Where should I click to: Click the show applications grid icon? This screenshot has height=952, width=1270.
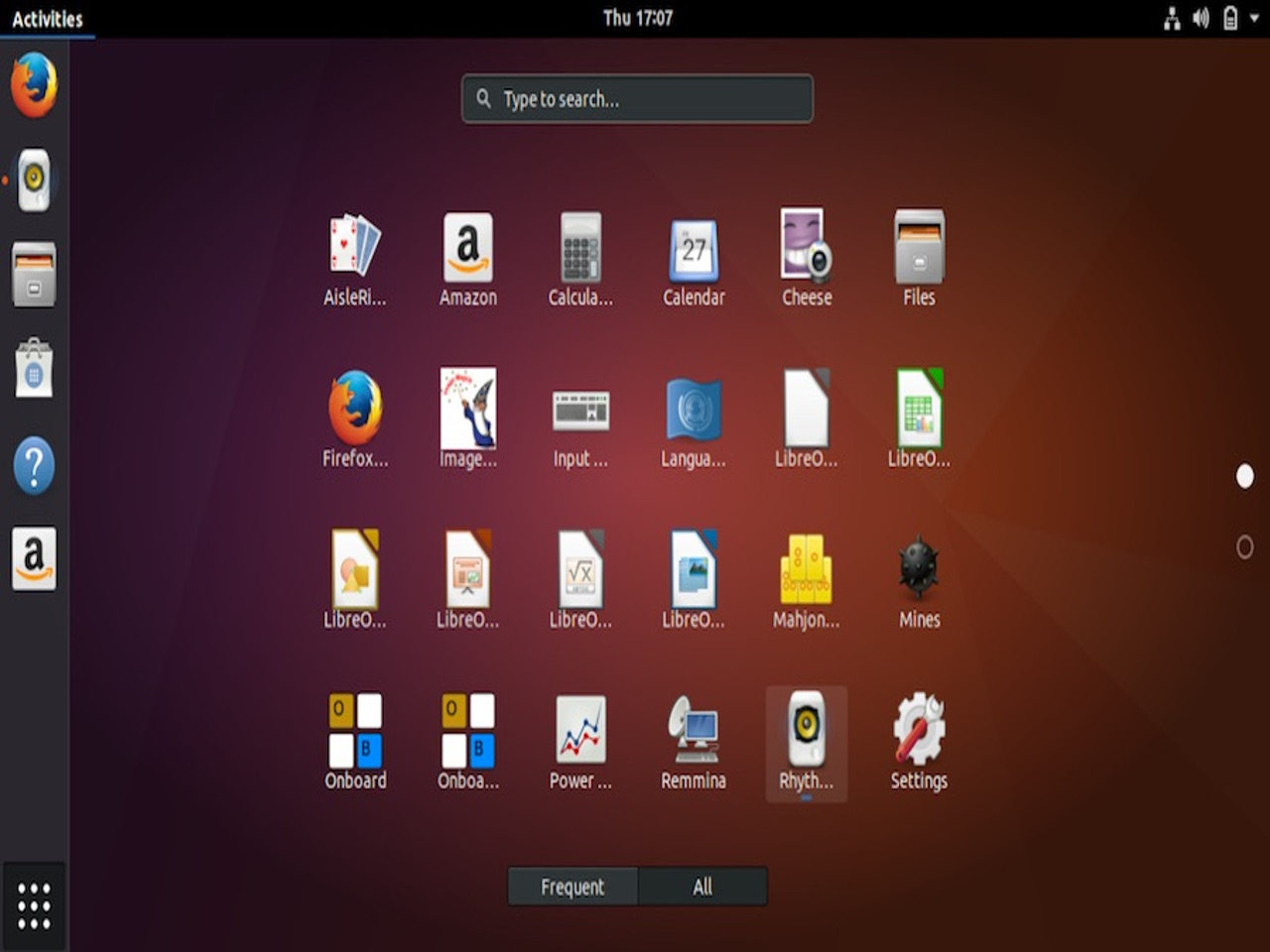click(33, 904)
